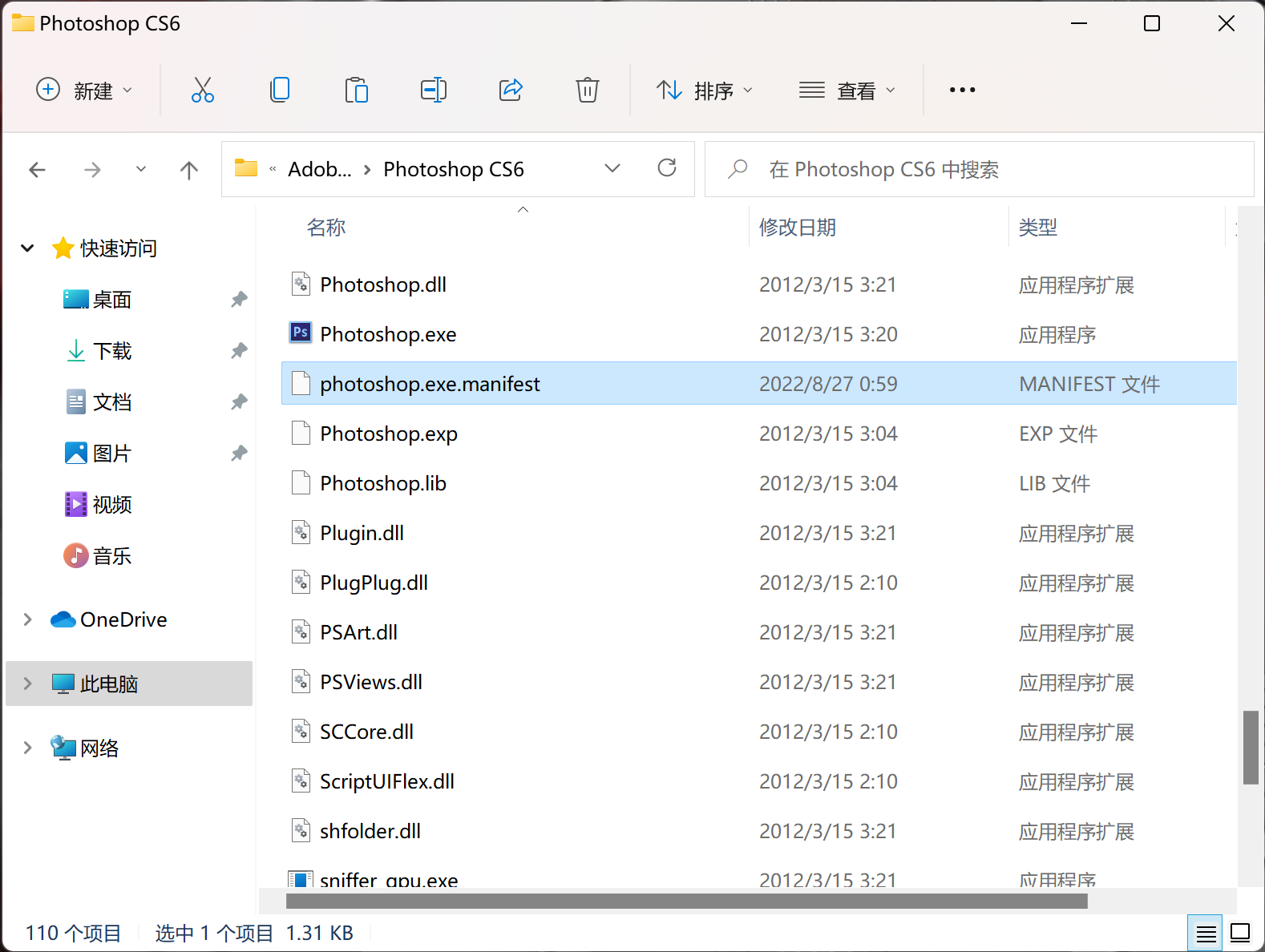Select 网络 in navigation pane
The height and width of the screenshot is (952, 1265).
pos(99,748)
